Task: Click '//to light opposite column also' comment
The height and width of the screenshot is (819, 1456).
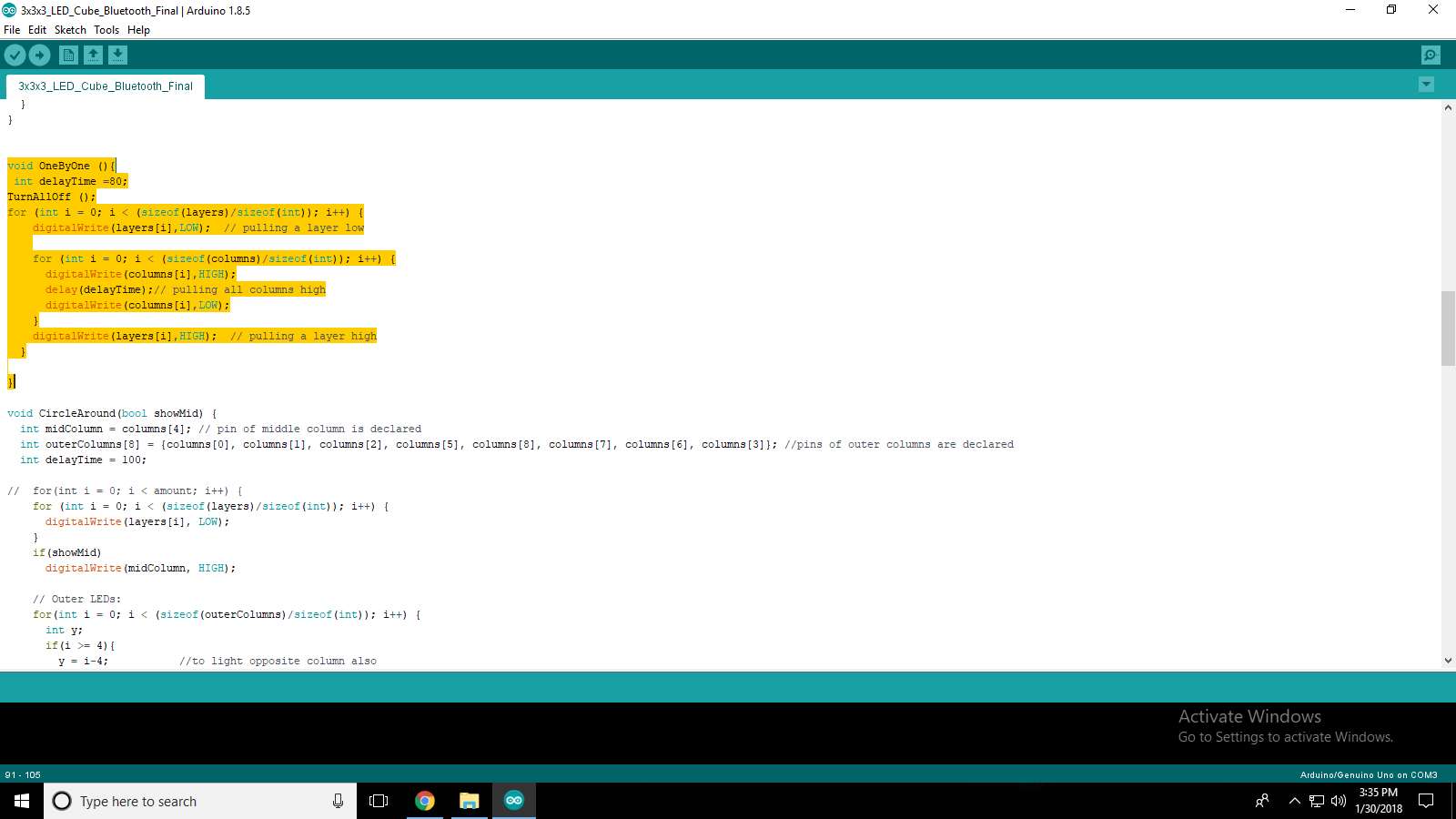Action: 278,661
